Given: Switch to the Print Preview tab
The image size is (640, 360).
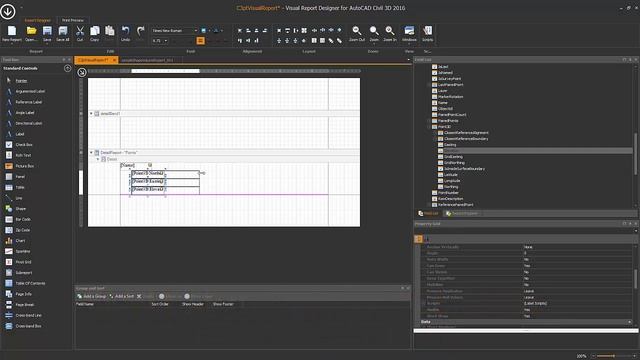Looking at the screenshot, I should click(73, 20).
